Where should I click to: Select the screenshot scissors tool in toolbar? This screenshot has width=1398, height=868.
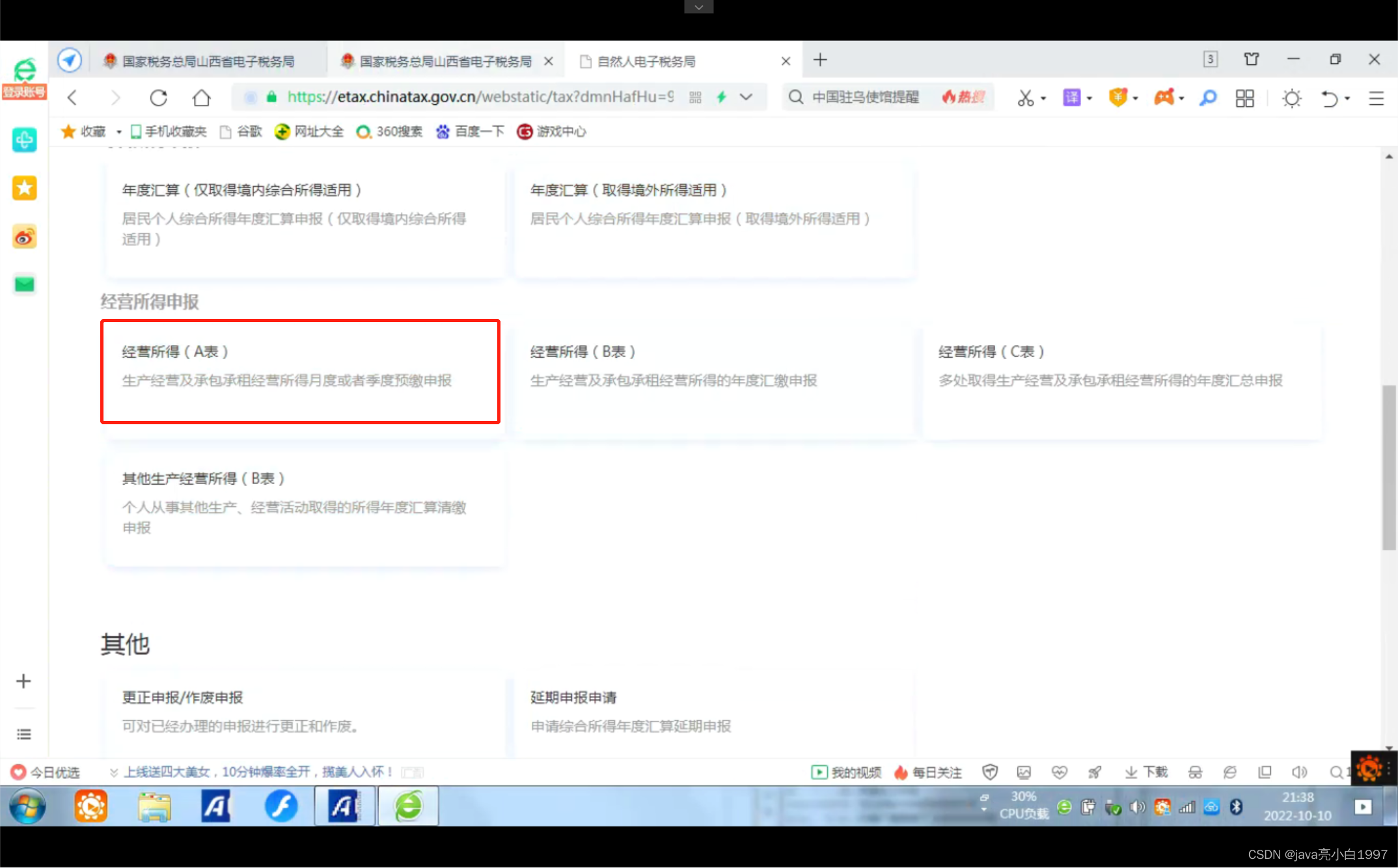(1027, 98)
